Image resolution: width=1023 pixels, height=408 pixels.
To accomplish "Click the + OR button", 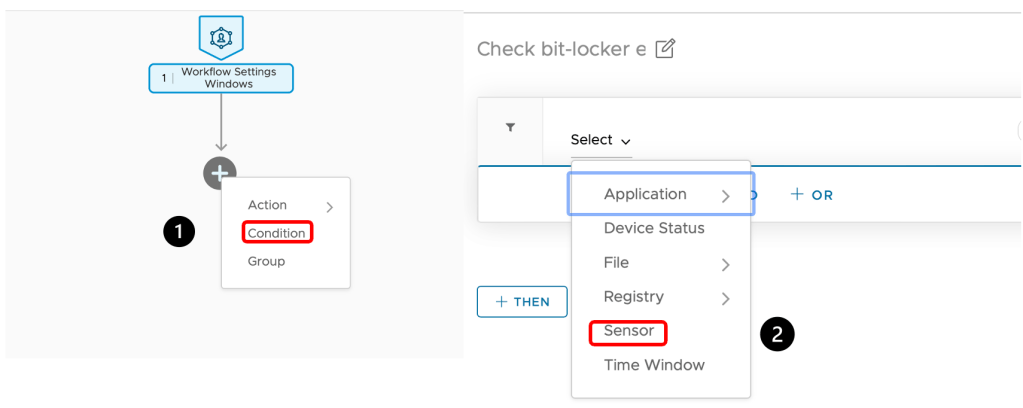I will coord(812,195).
